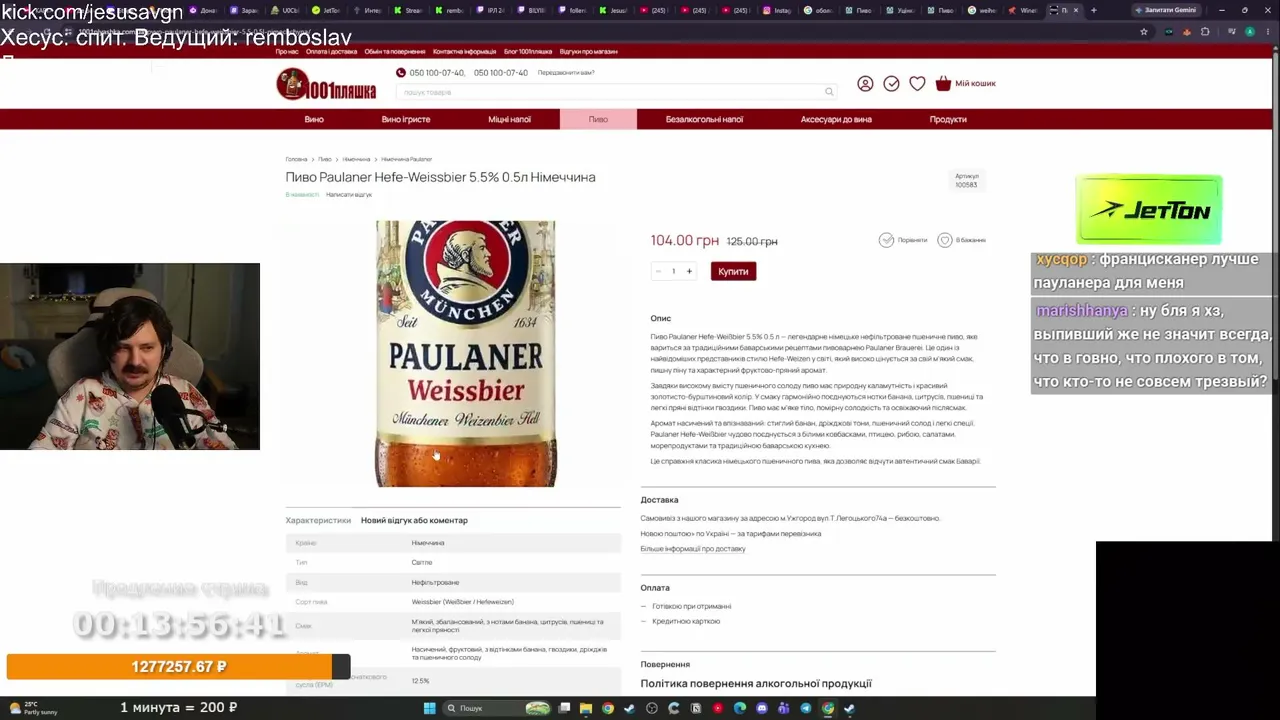This screenshot has height=720, width=1280.
Task: Open the Chrome three-dot menu
Action: [x=1267, y=31]
